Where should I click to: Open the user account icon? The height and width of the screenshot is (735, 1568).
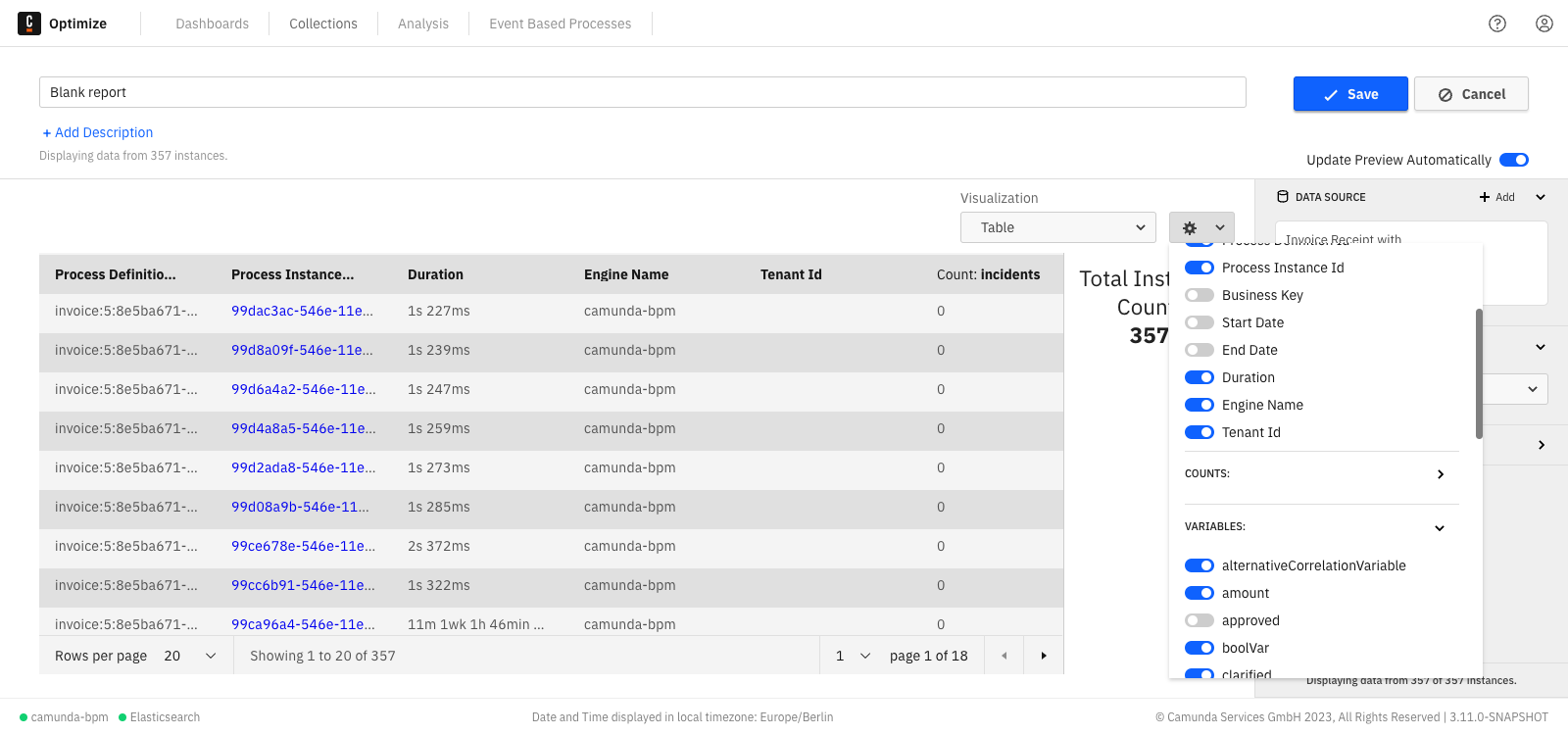point(1544,24)
